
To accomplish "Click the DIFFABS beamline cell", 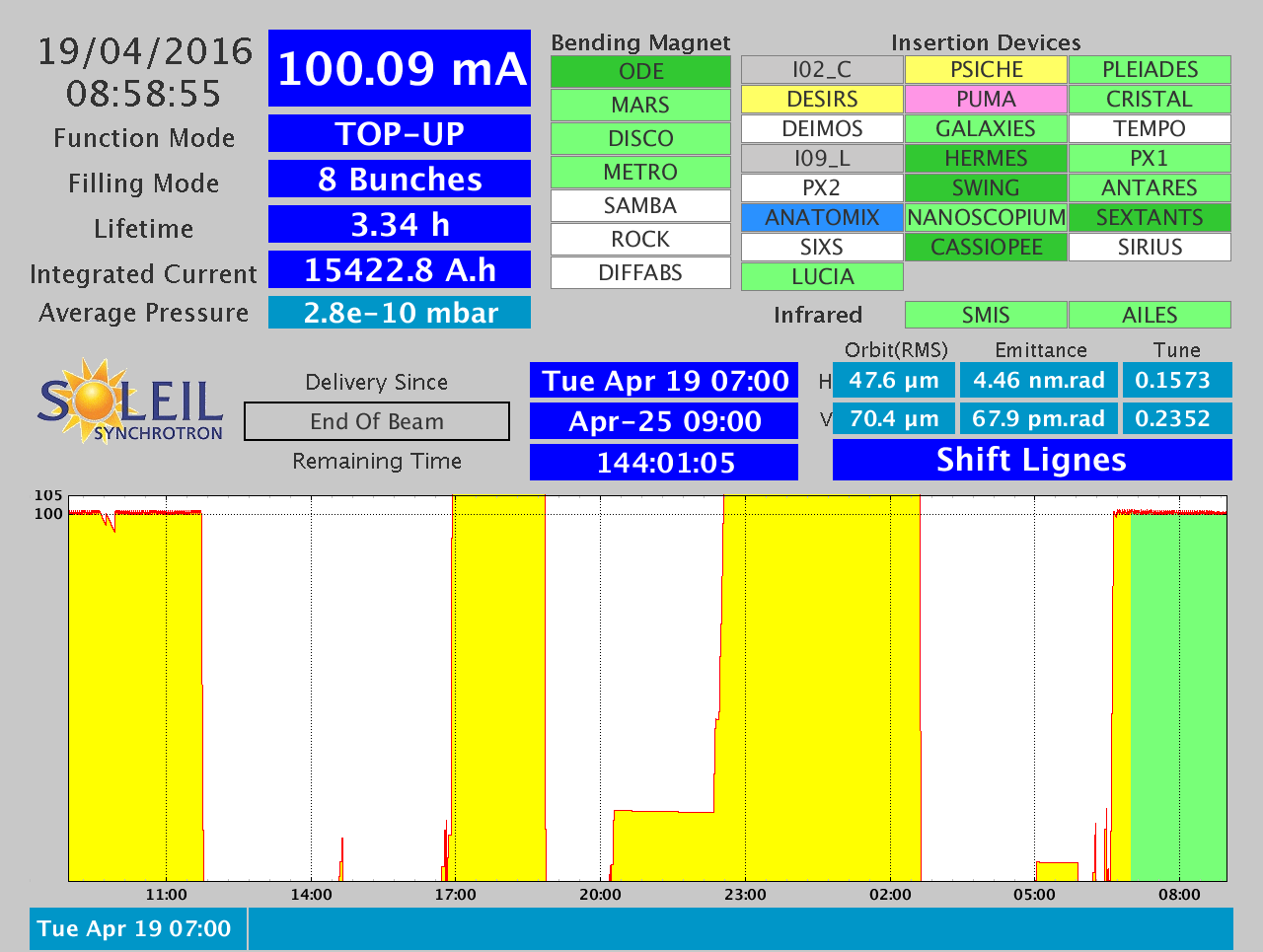I will [x=640, y=273].
